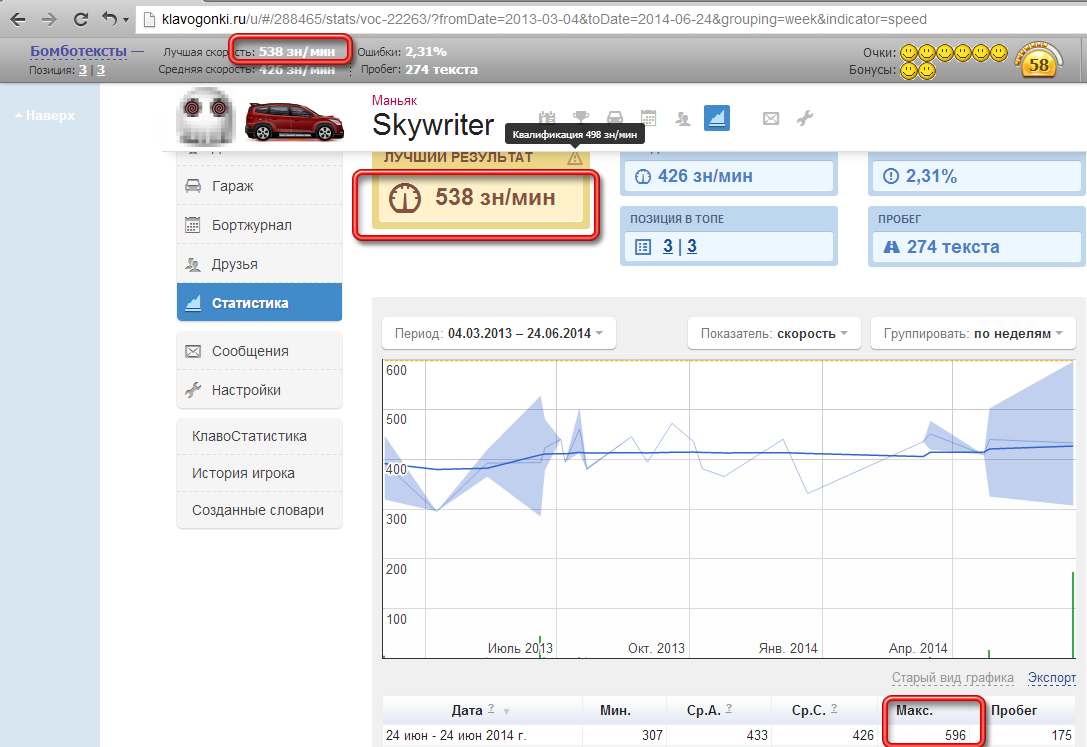Click the red car picture in profile header
The height and width of the screenshot is (747, 1087).
click(295, 121)
